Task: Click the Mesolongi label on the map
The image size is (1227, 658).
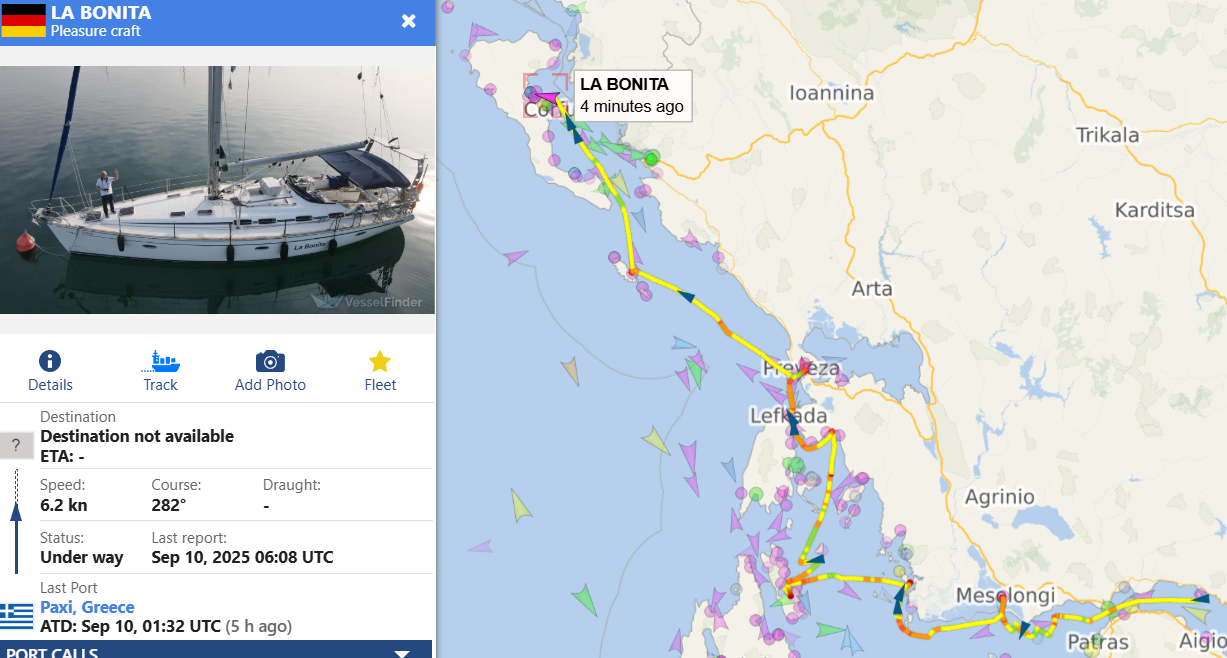Action: 1005,596
